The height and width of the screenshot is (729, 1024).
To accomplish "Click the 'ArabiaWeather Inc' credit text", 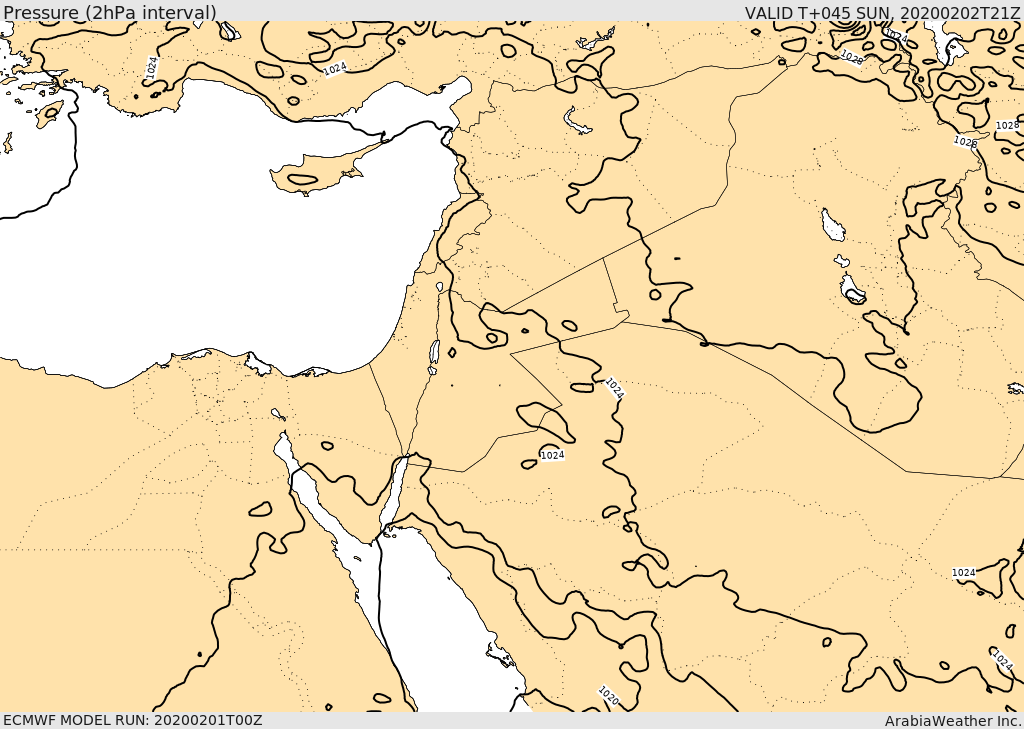I will [954, 721].
